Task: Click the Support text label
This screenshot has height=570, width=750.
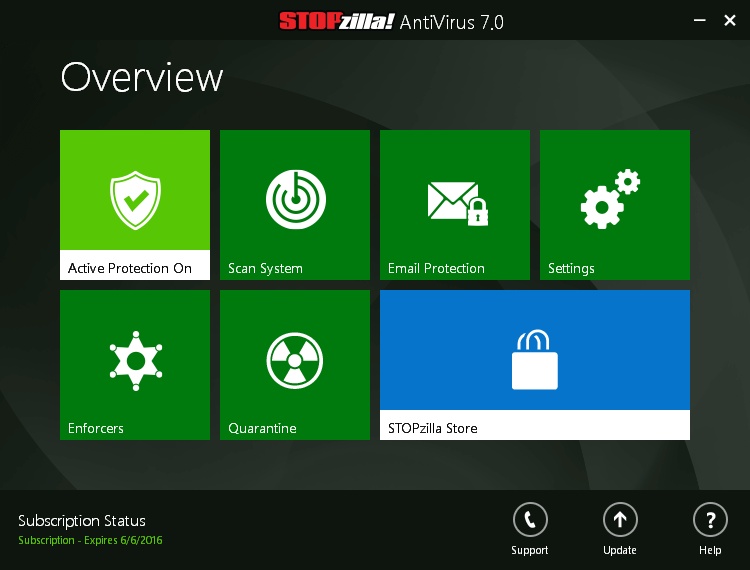Action: tap(529, 550)
